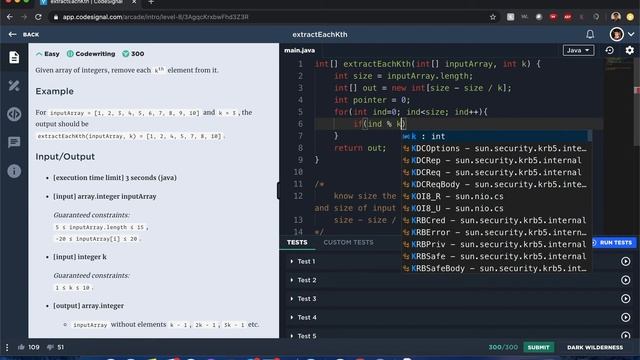Click the 300/300 score text

(503, 347)
